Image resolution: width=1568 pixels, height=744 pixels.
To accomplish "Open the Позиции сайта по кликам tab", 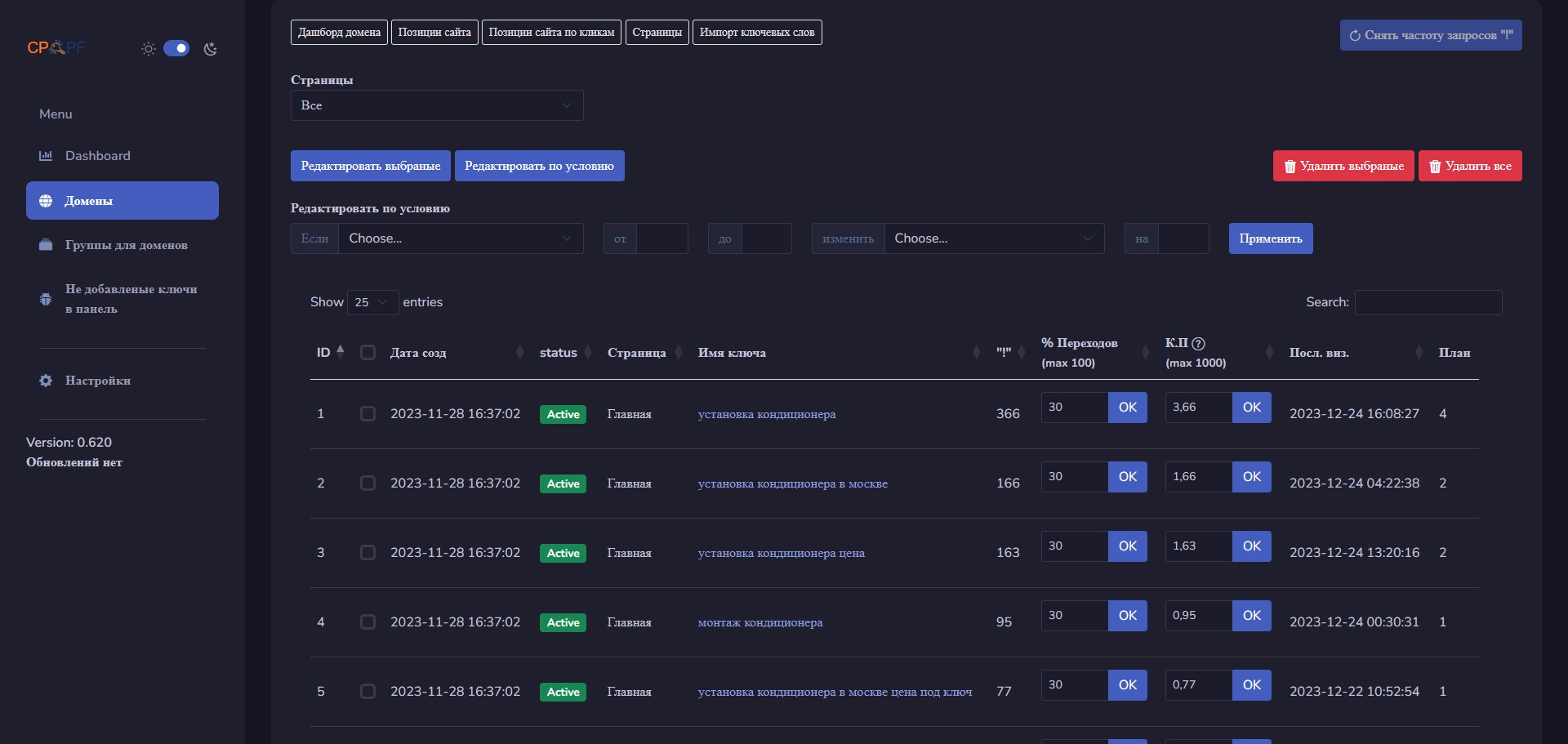I will 551,33.
